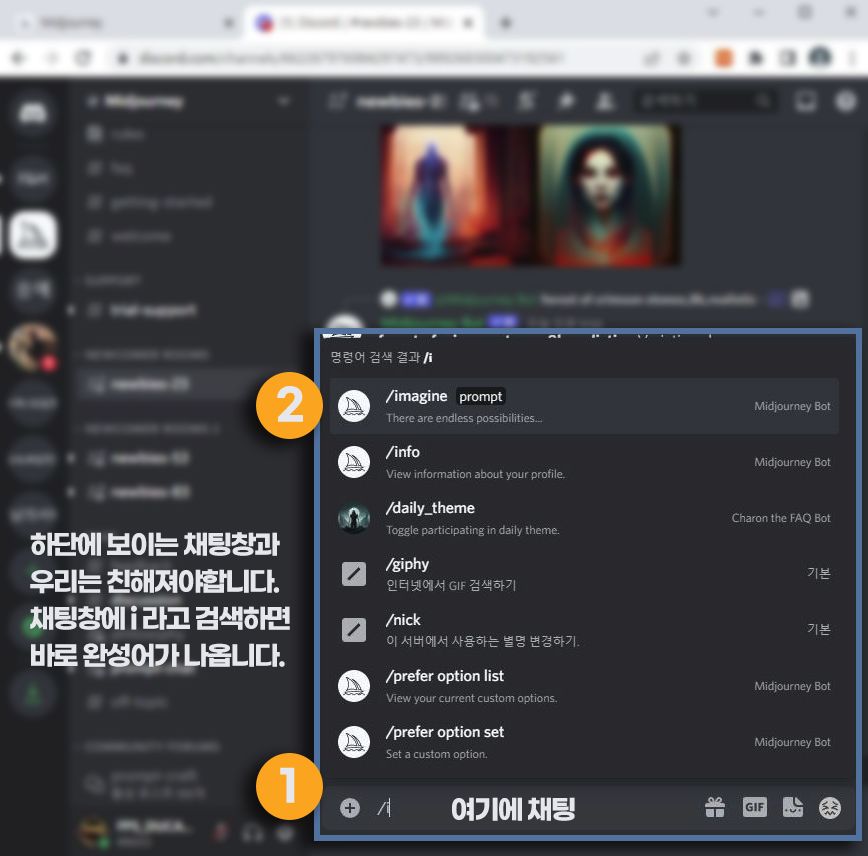Select the /imagine prompt command
The image size is (868, 856).
coord(583,406)
